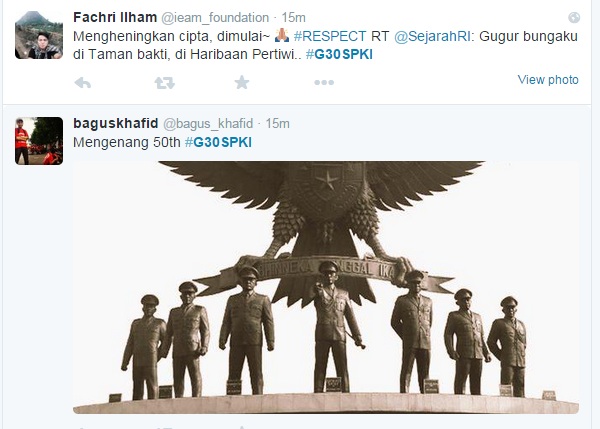
Task: Reply to Fachri Ilham's tweet
Action: [x=83, y=82]
